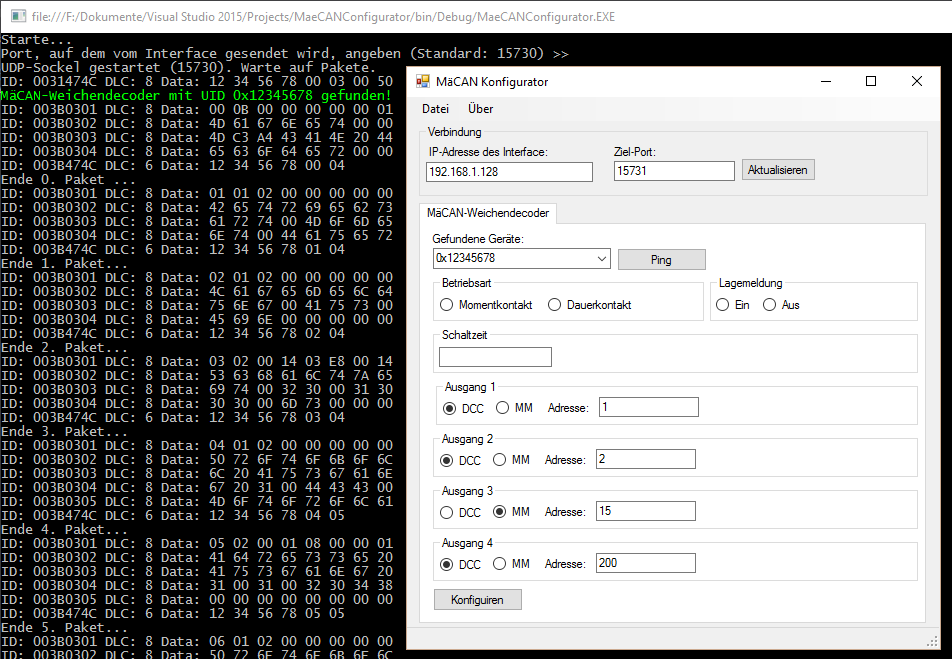Click the IP-Adresse des Interface field
952x659 pixels.
(509, 172)
